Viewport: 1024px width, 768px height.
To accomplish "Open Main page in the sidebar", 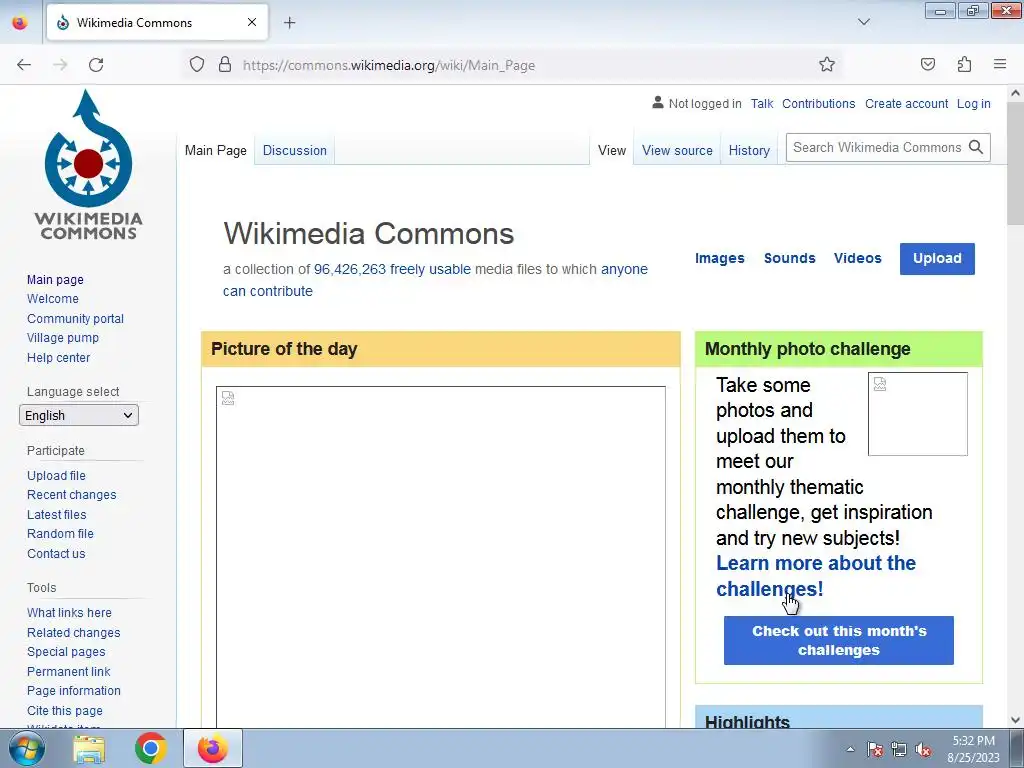I will point(55,280).
